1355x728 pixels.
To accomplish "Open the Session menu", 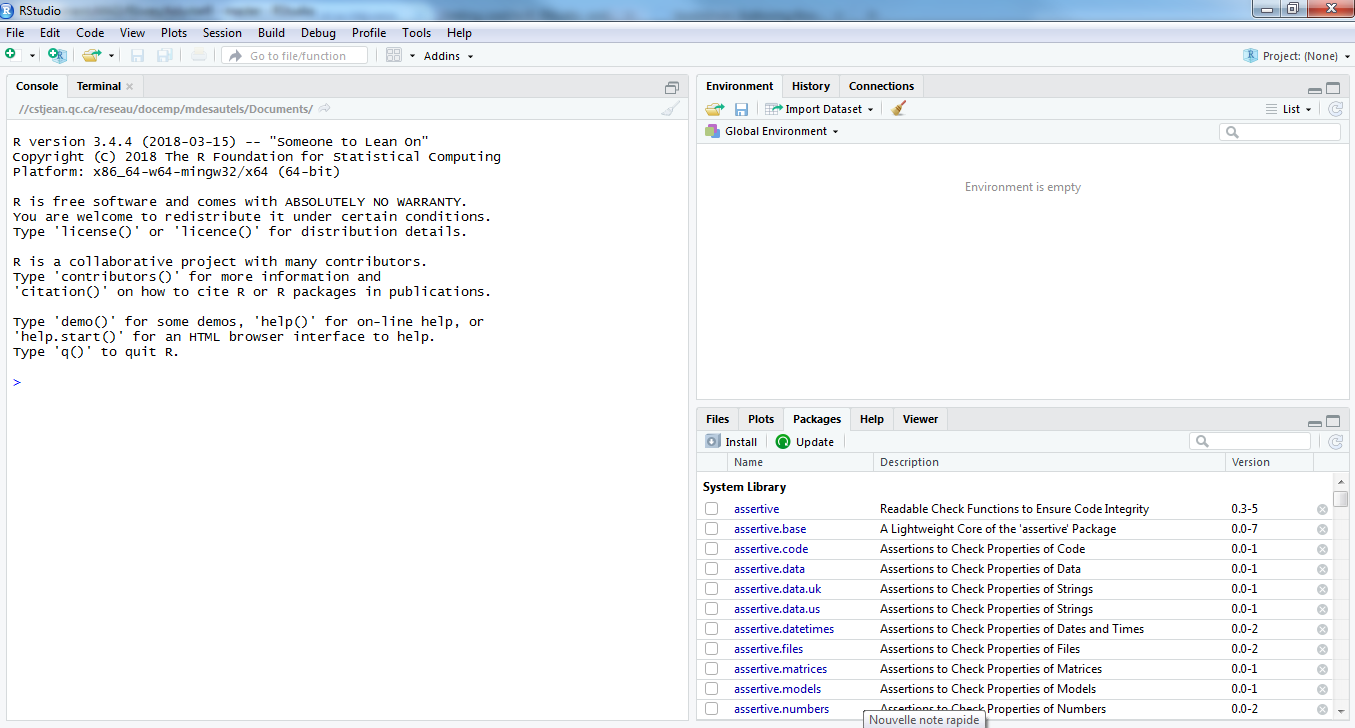I will [222, 33].
